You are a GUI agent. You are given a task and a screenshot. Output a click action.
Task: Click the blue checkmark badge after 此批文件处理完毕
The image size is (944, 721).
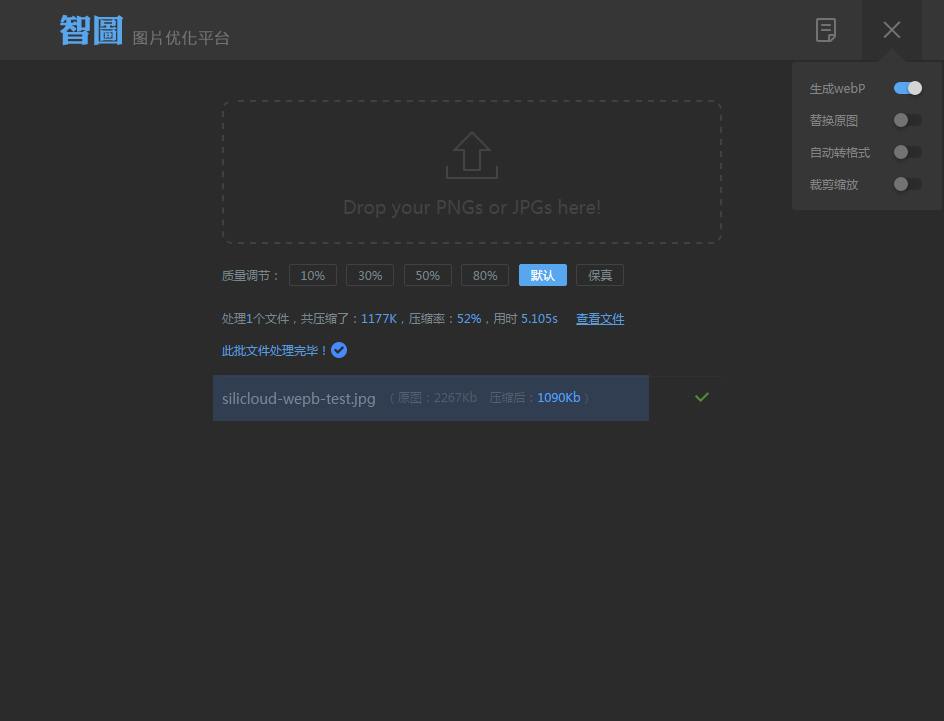(x=339, y=350)
